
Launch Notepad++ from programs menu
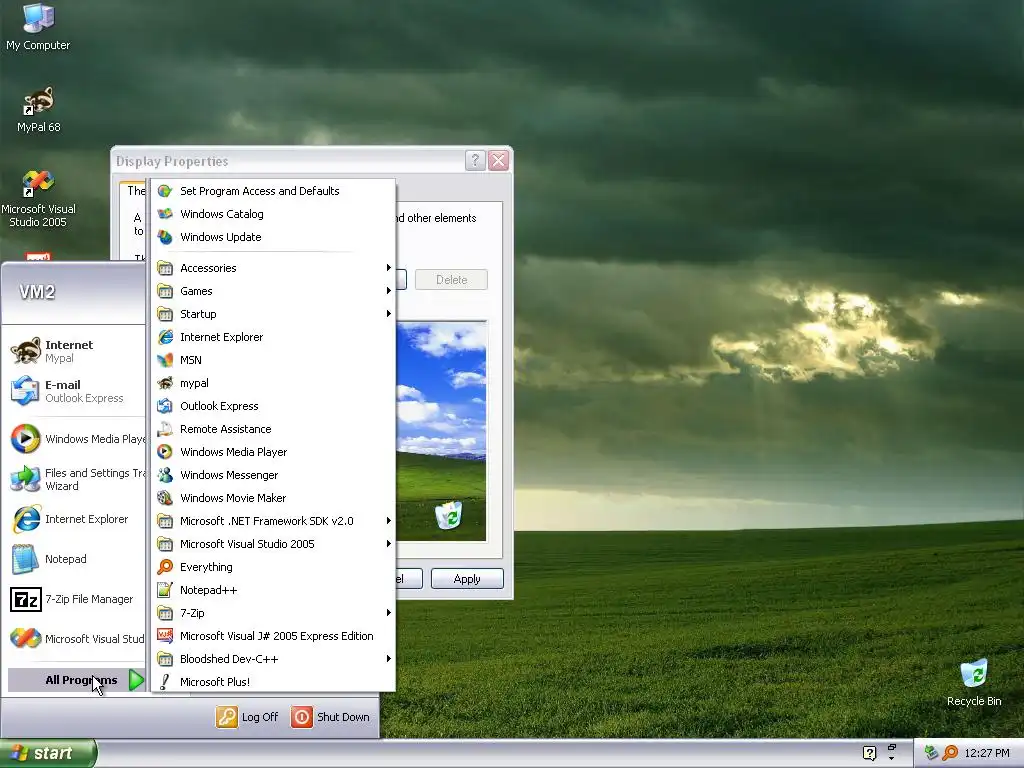tap(273, 590)
